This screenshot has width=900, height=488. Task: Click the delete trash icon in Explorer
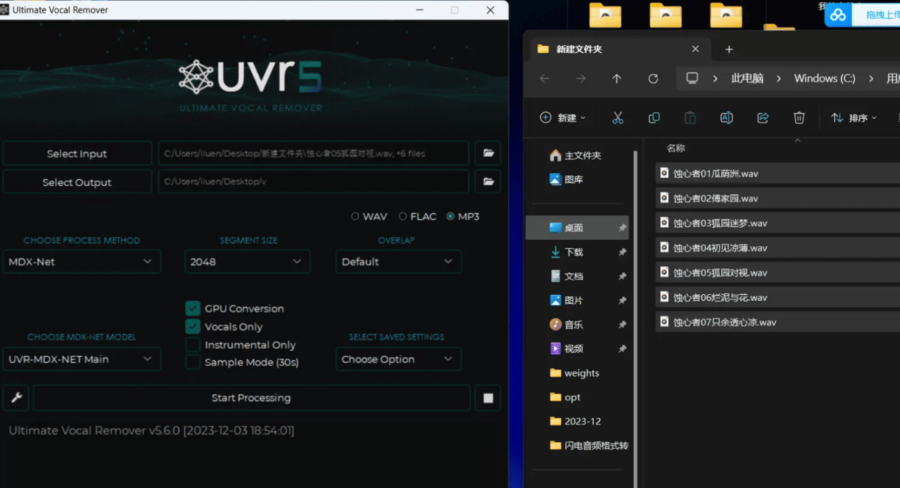point(799,118)
